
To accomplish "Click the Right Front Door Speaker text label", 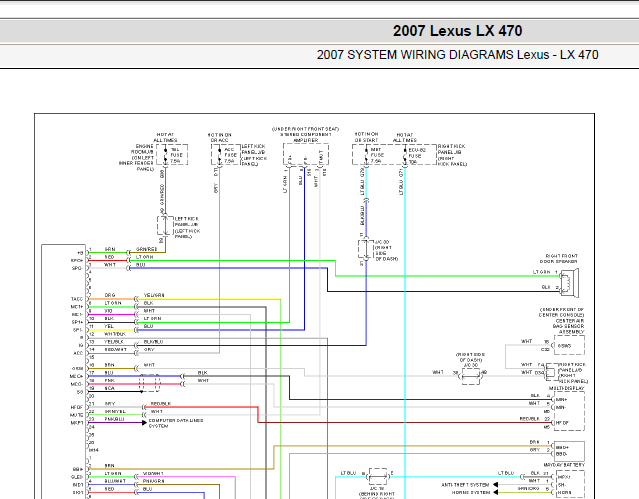I will click(x=568, y=258).
